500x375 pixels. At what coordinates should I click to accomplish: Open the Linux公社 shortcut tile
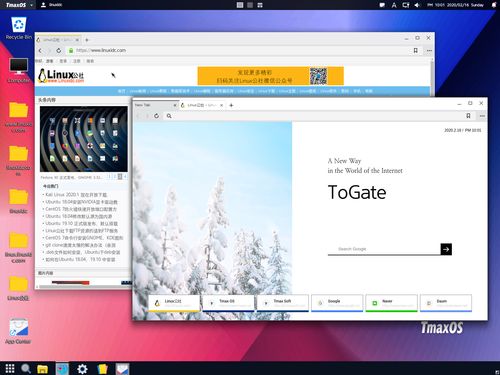[174, 303]
